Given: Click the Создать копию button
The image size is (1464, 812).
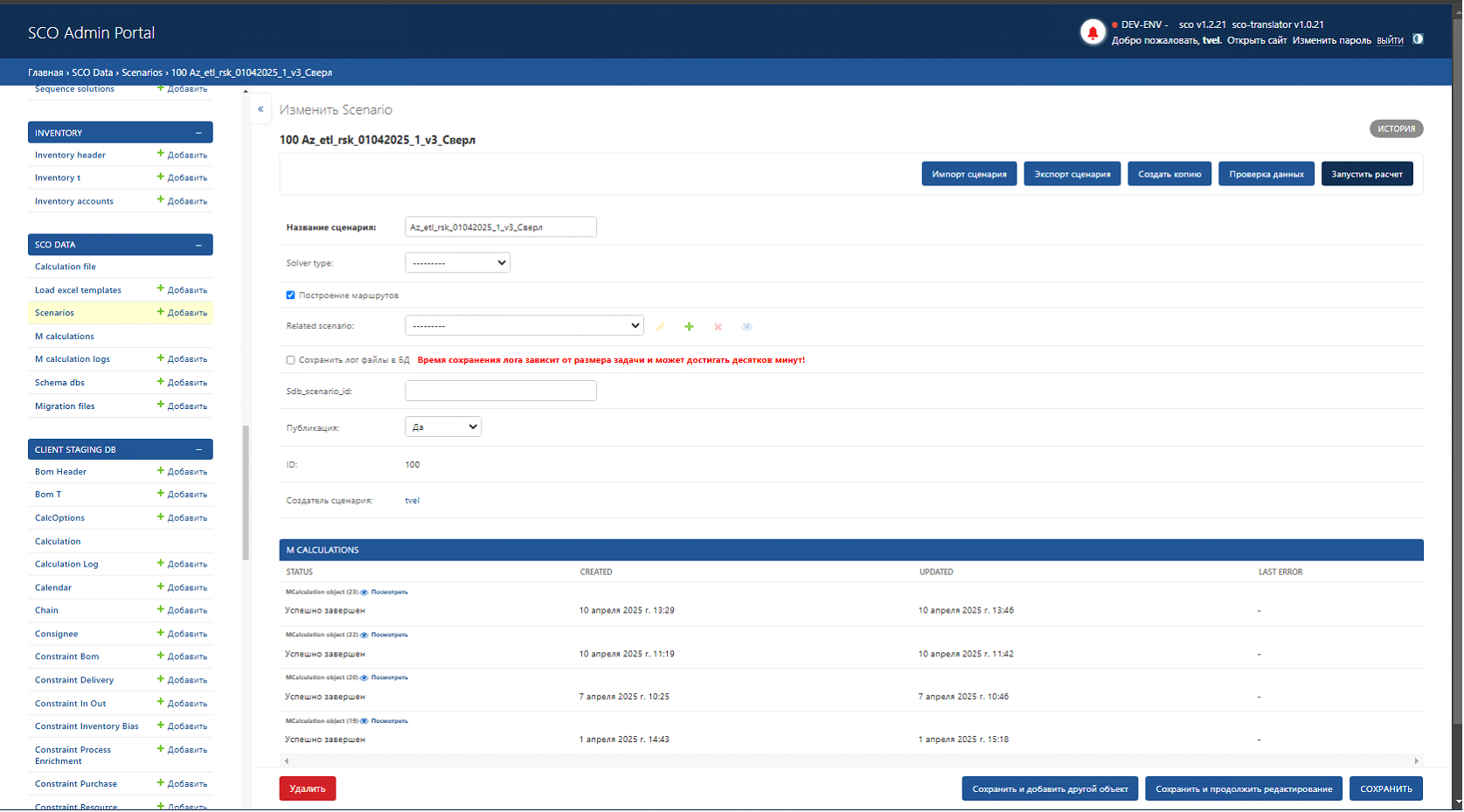Looking at the screenshot, I should pos(1169,174).
